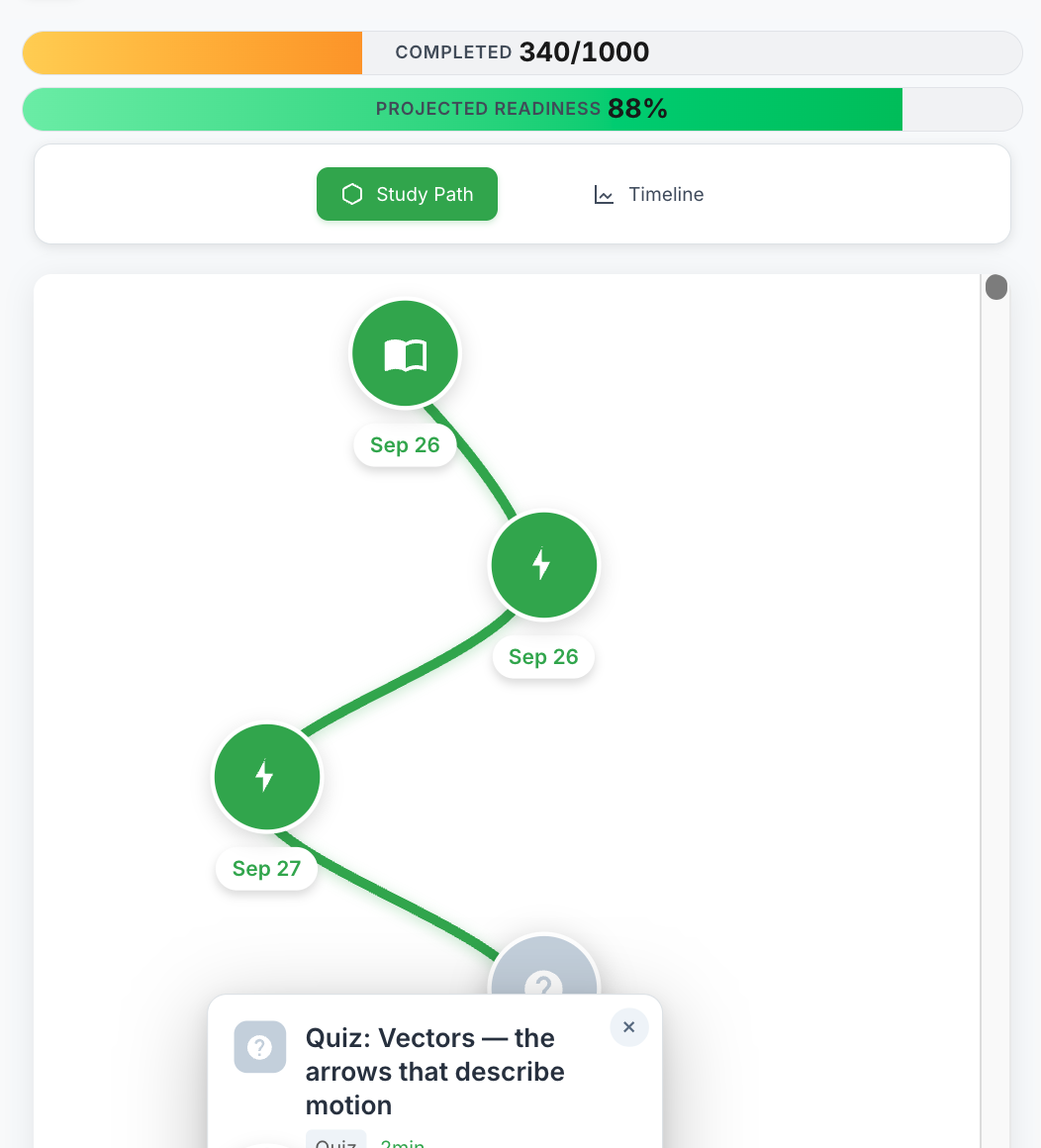Click the lightning activity node dated Sep 27
The width and height of the screenshot is (1041, 1148).
coord(266,777)
